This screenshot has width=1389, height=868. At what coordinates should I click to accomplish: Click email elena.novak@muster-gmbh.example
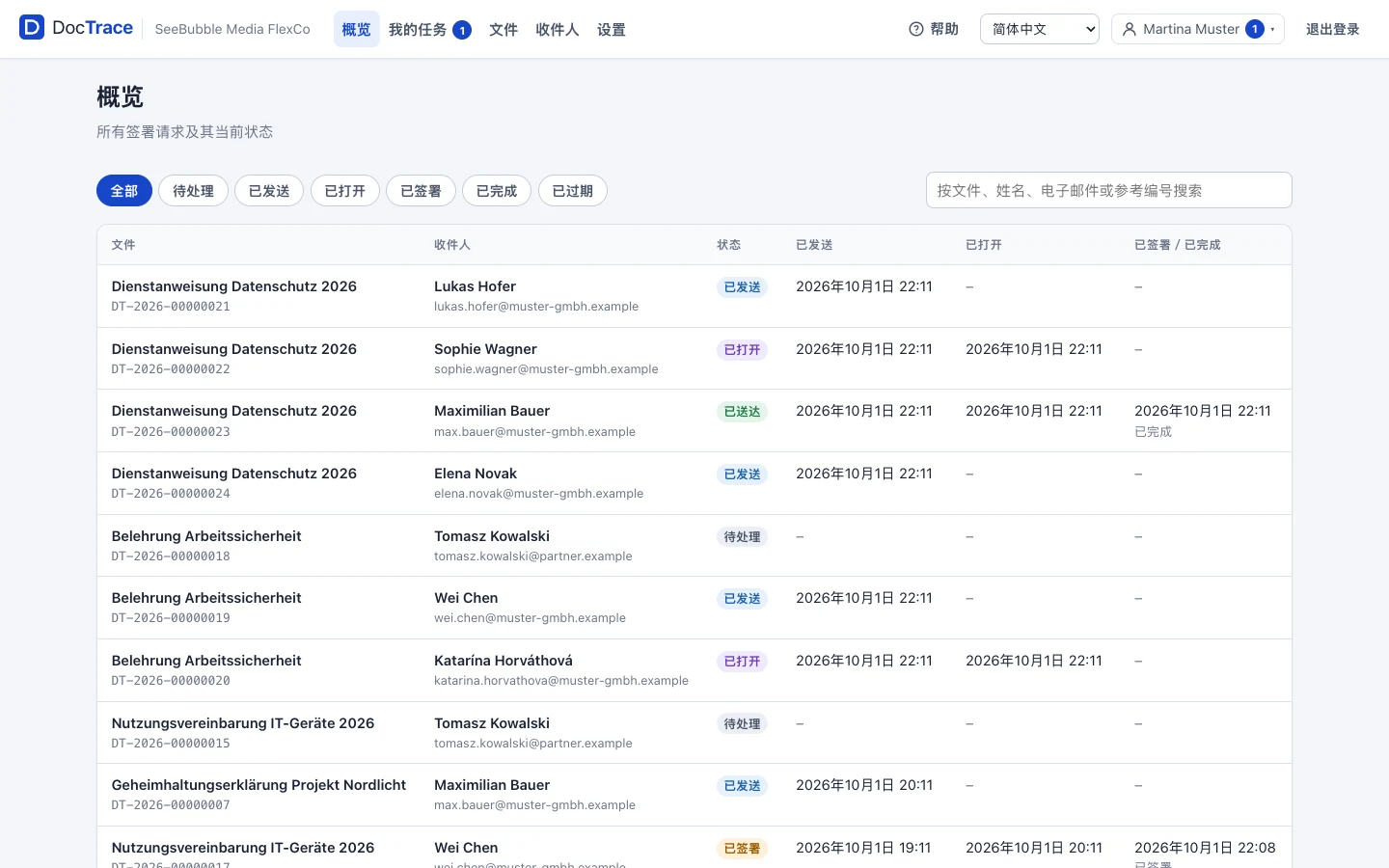538,494
